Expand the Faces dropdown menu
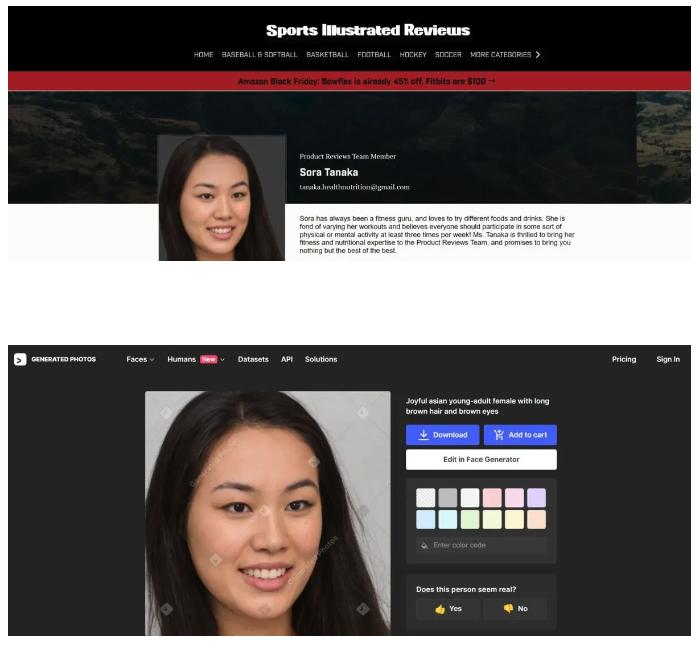699x645 pixels. pos(140,359)
